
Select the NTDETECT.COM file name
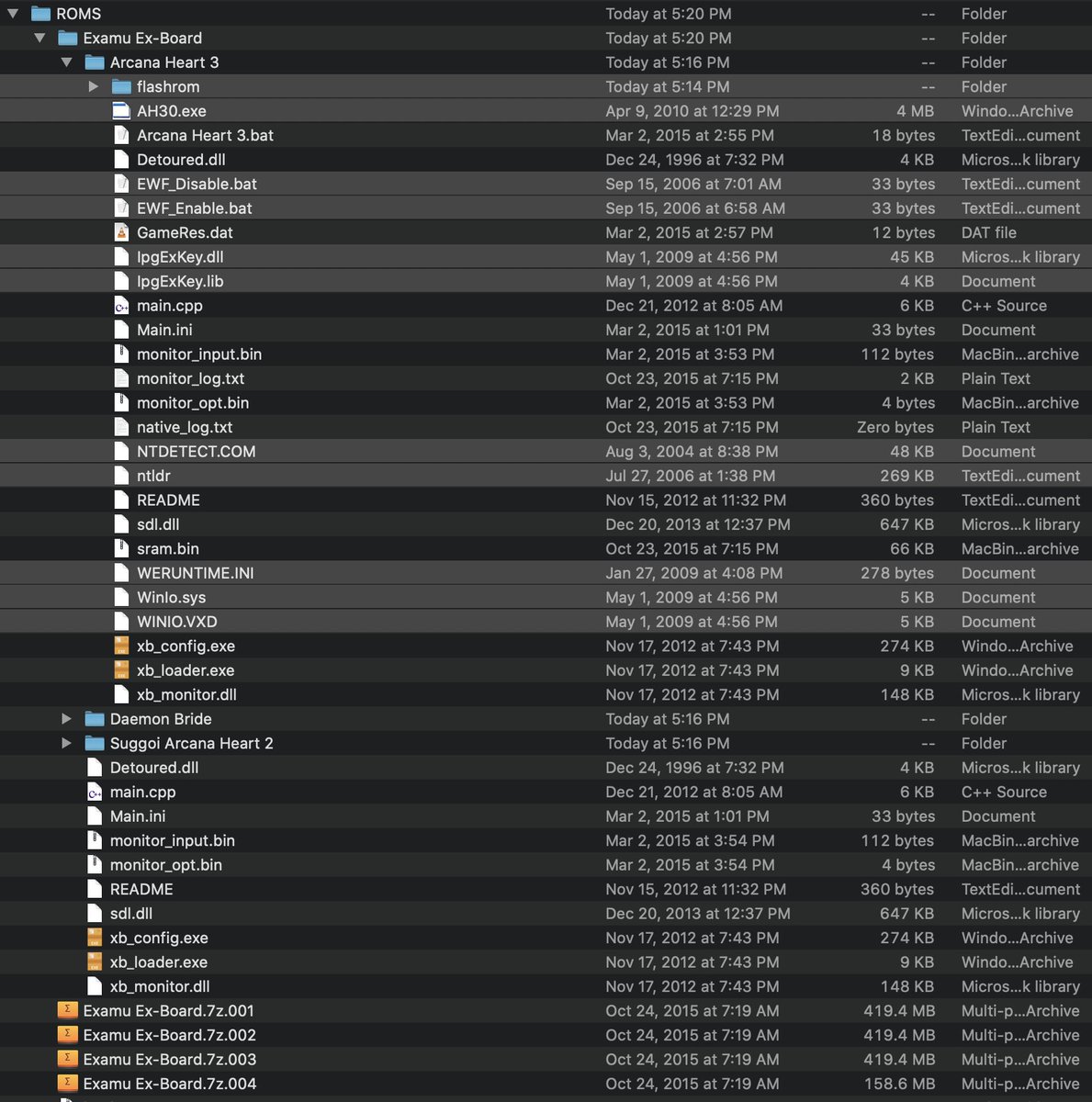point(197,452)
